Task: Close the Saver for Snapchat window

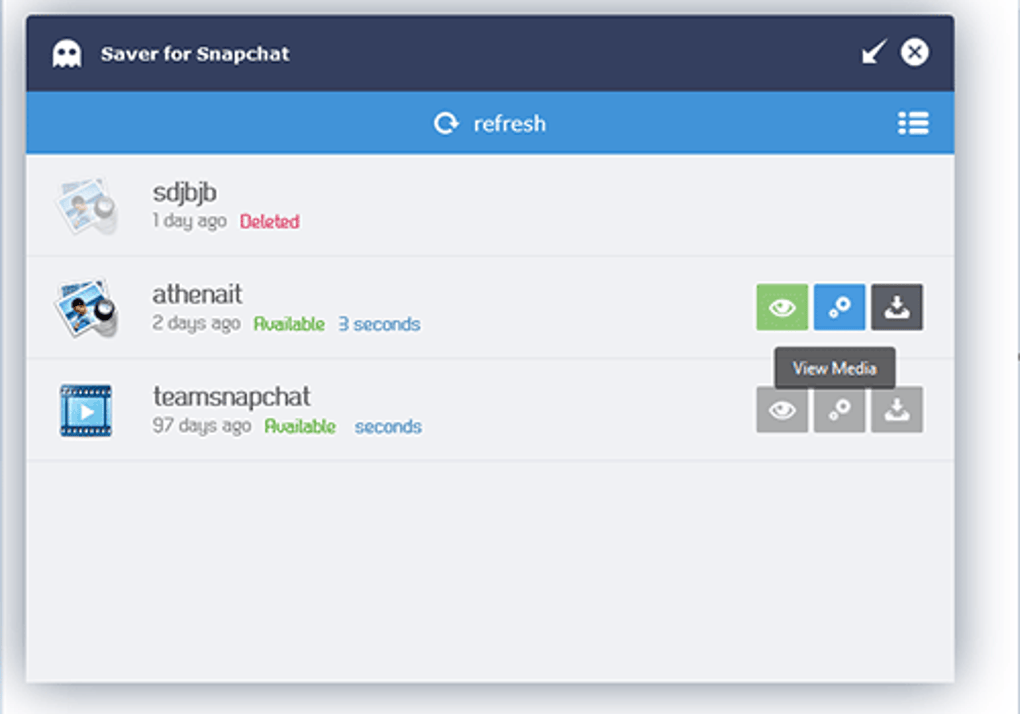Action: (x=914, y=53)
